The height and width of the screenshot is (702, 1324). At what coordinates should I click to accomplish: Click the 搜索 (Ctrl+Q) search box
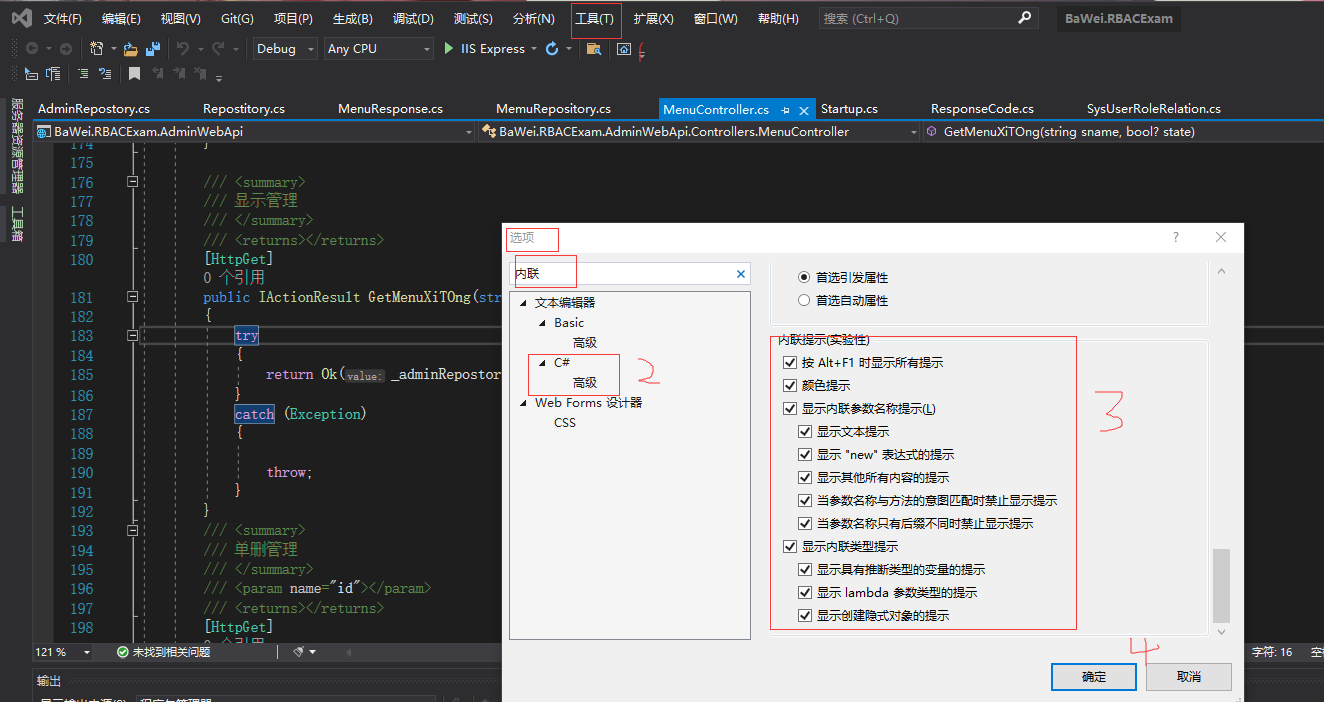929,18
